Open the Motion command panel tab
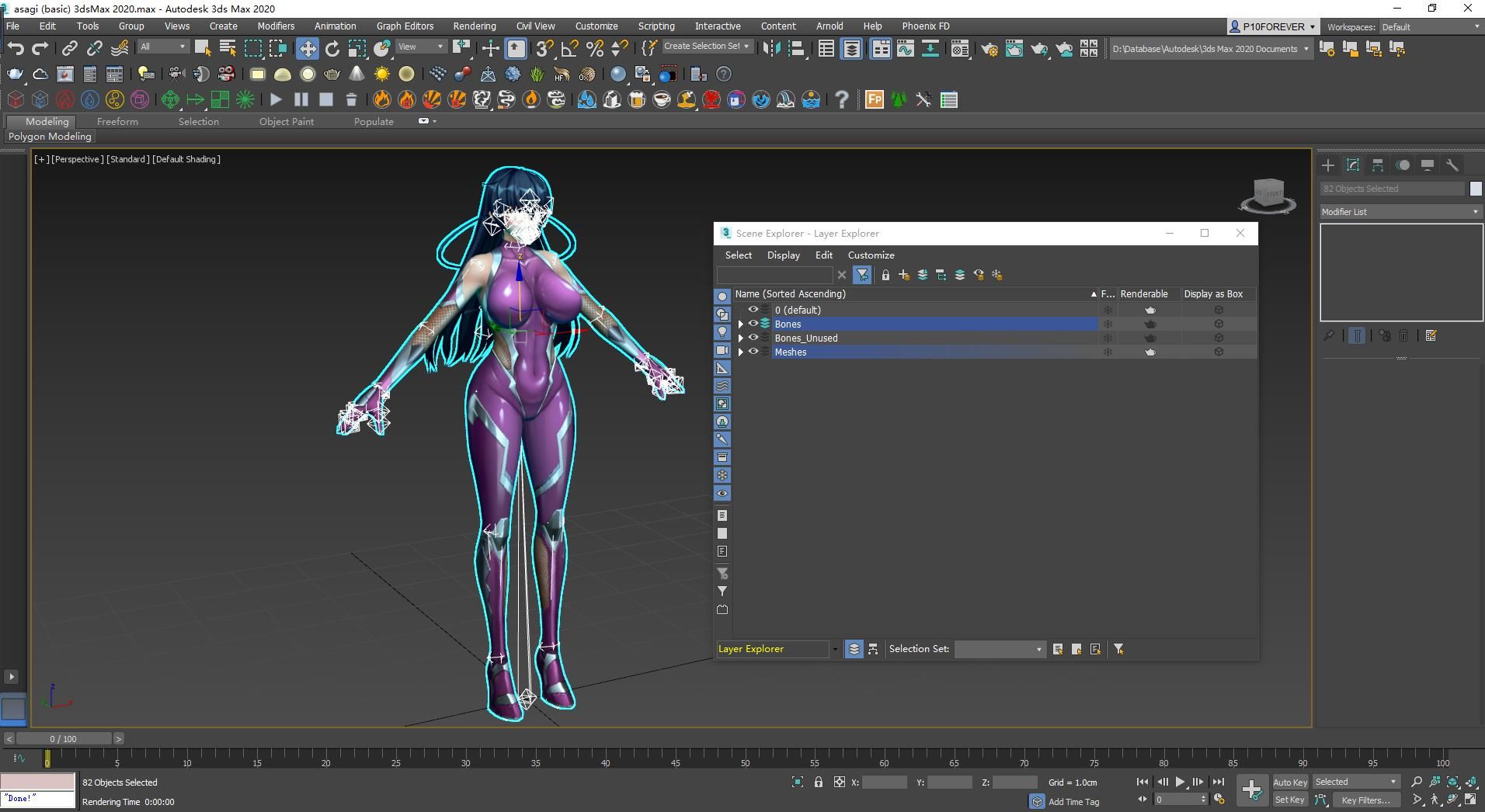1485x812 pixels. pyautogui.click(x=1403, y=165)
